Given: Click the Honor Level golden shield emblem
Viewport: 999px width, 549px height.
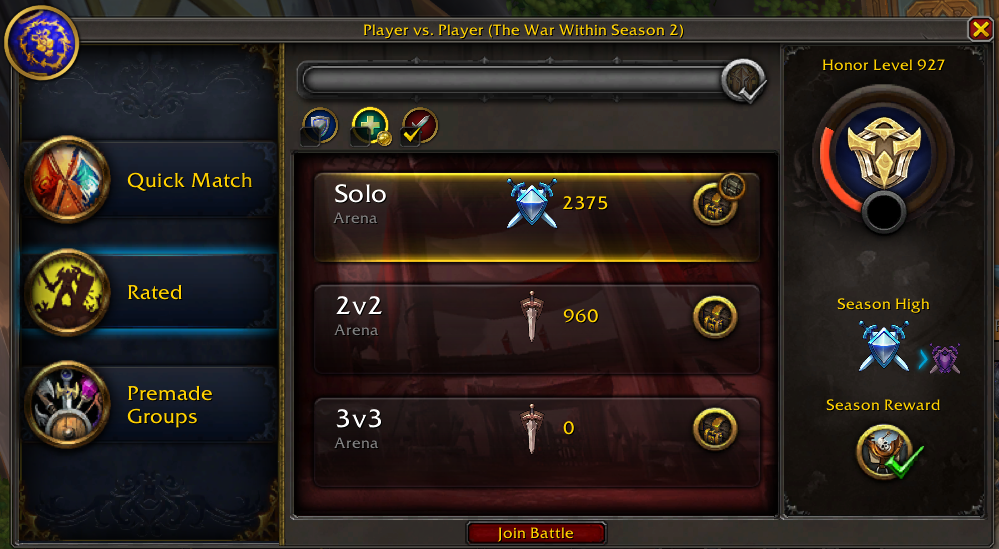Looking at the screenshot, I should click(x=883, y=153).
